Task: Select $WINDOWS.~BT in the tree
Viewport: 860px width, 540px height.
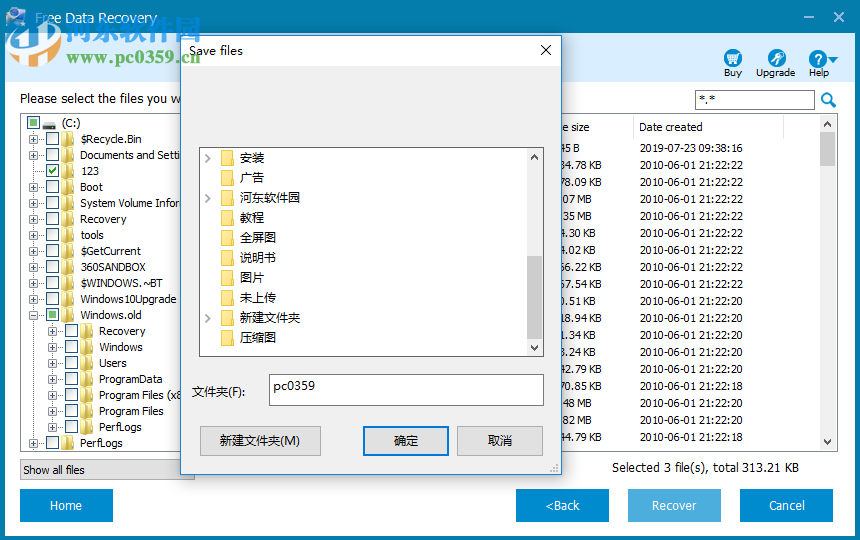Action: (121, 283)
